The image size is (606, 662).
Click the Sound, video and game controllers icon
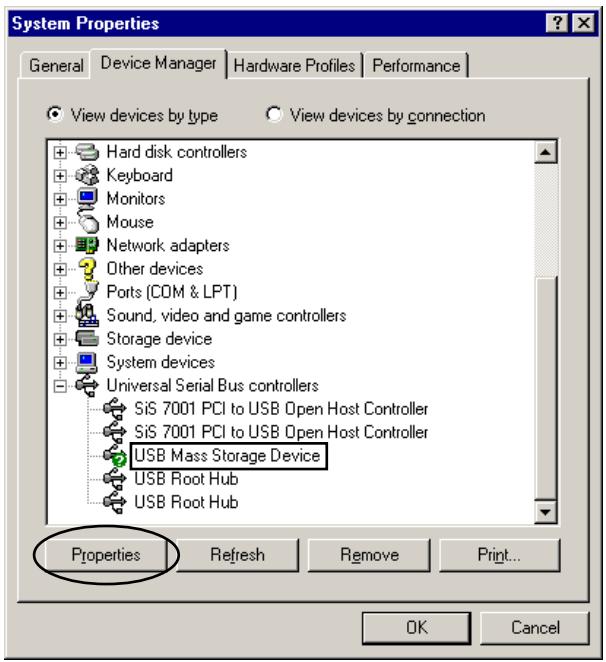pyautogui.click(x=87, y=315)
